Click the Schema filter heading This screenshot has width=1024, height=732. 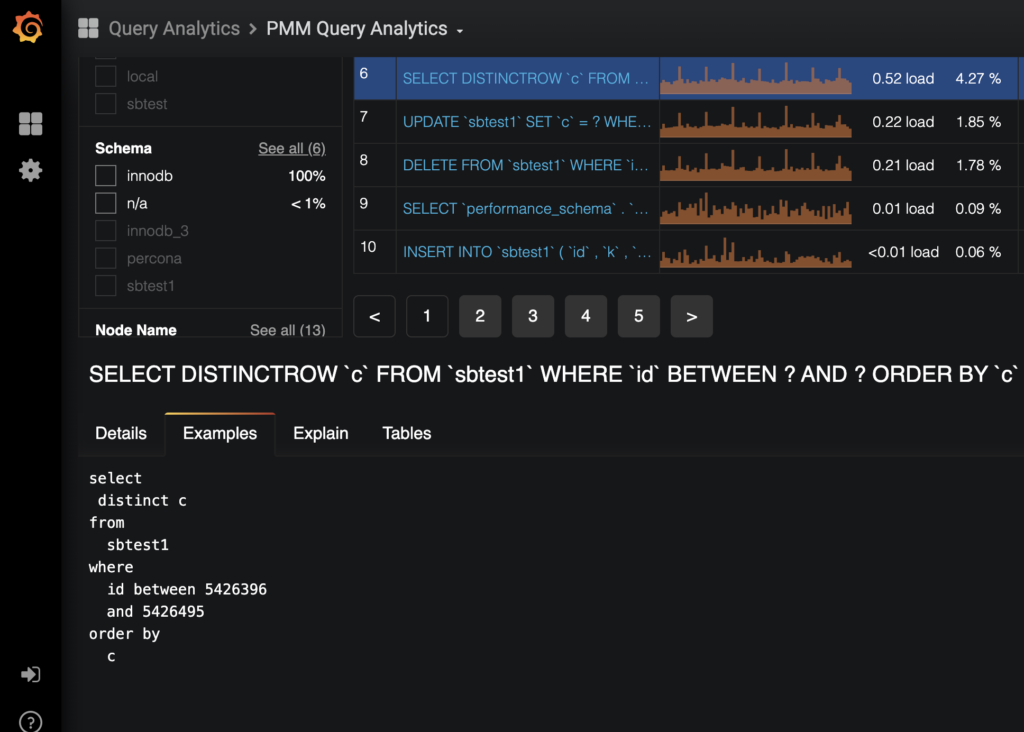[123, 148]
